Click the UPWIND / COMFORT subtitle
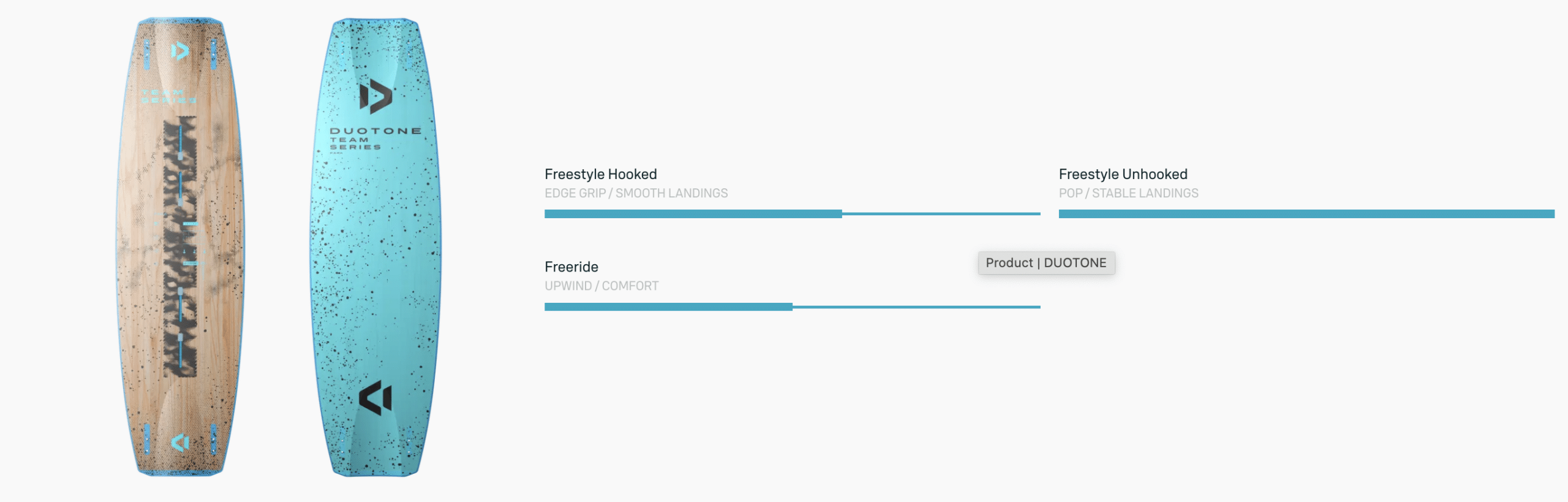This screenshot has height=502, width=1568. [601, 286]
